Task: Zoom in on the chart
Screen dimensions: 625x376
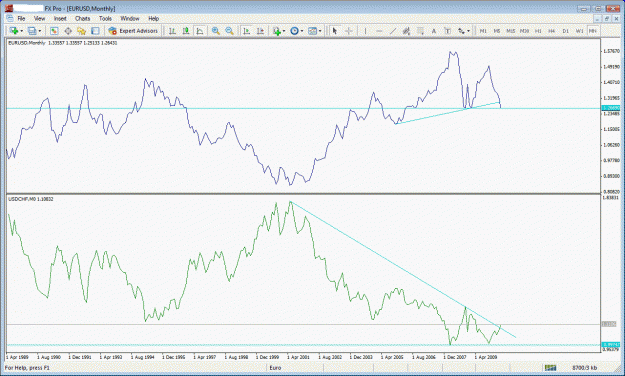Action: click(x=216, y=31)
